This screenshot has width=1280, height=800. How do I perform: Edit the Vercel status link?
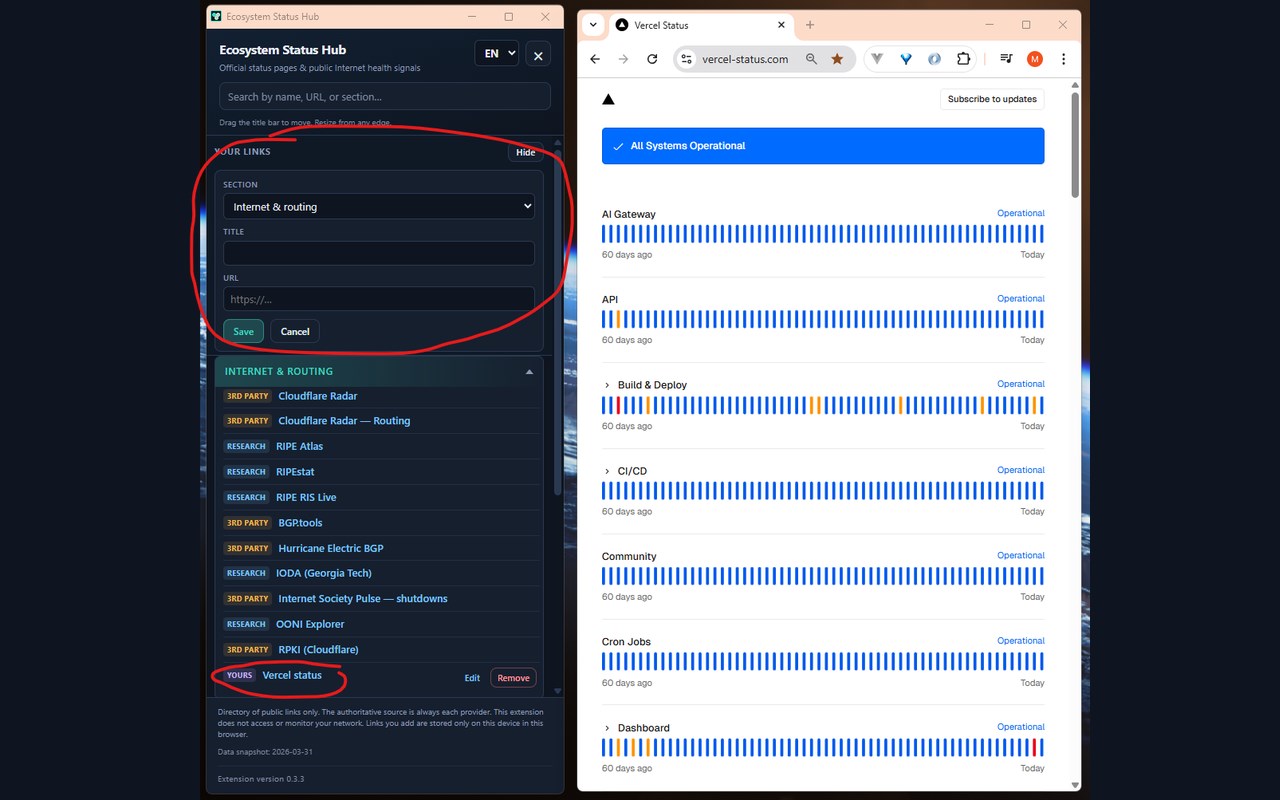[472, 678]
